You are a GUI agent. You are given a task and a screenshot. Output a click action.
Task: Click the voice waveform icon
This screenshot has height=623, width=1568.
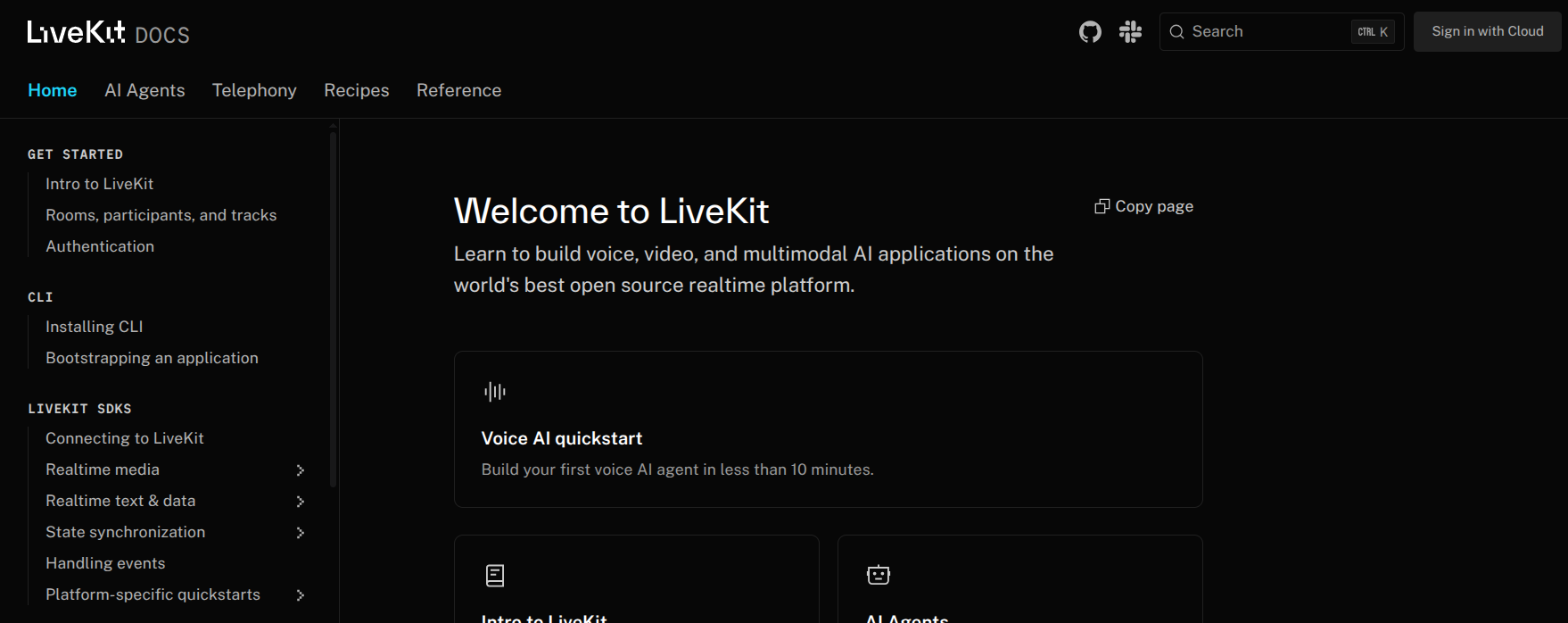[495, 392]
